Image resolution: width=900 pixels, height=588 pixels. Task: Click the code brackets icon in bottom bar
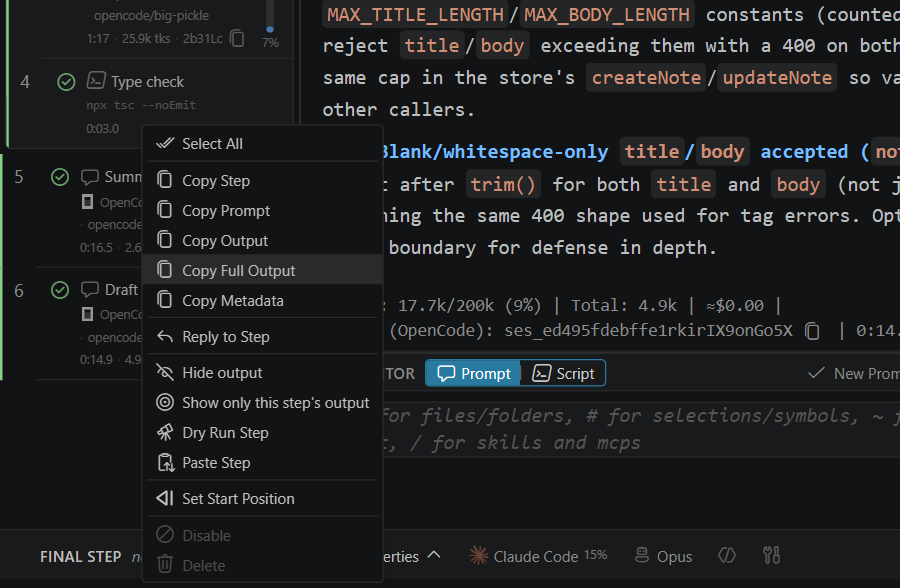click(727, 555)
